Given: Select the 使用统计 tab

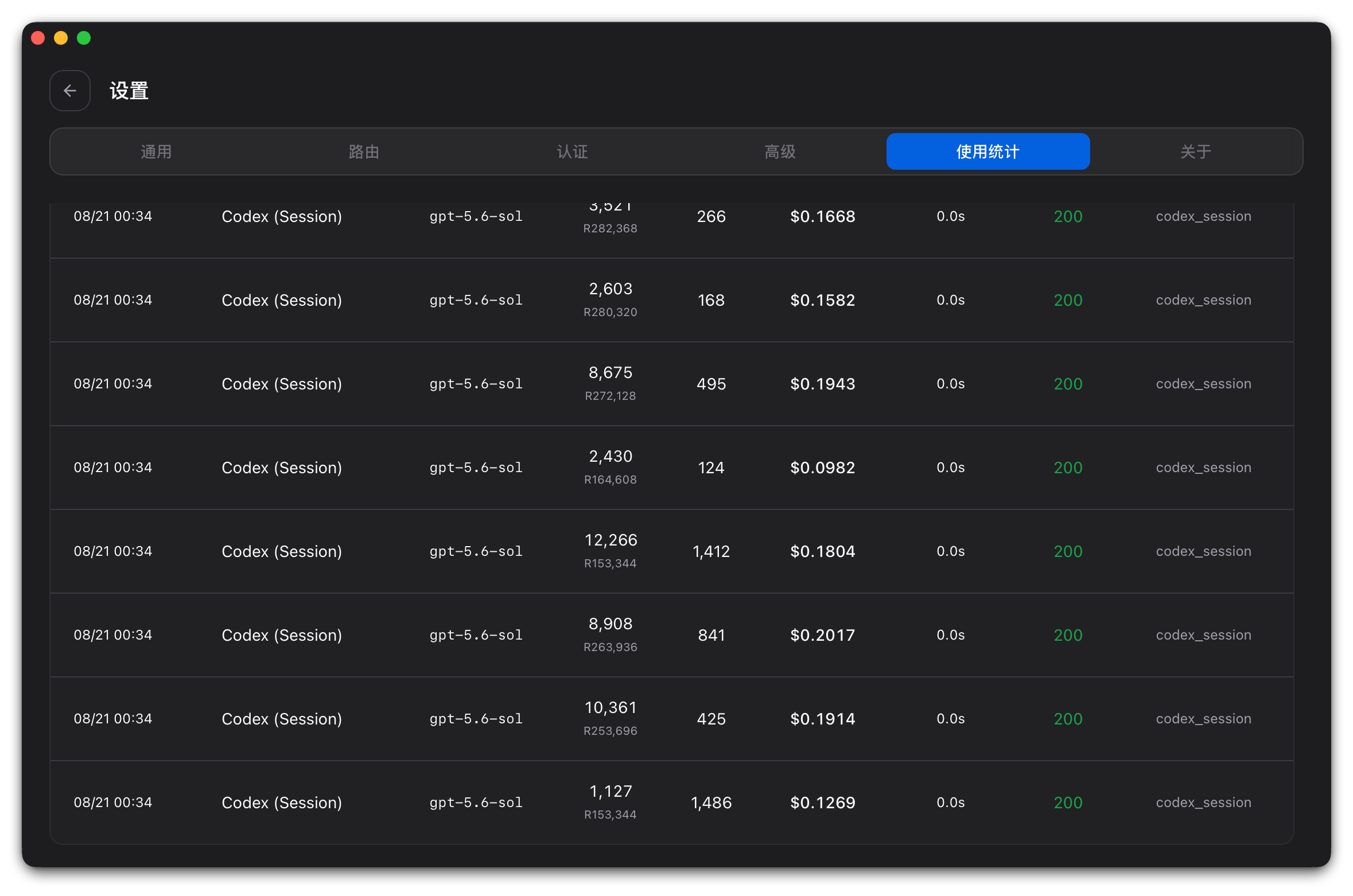Looking at the screenshot, I should click(x=987, y=151).
